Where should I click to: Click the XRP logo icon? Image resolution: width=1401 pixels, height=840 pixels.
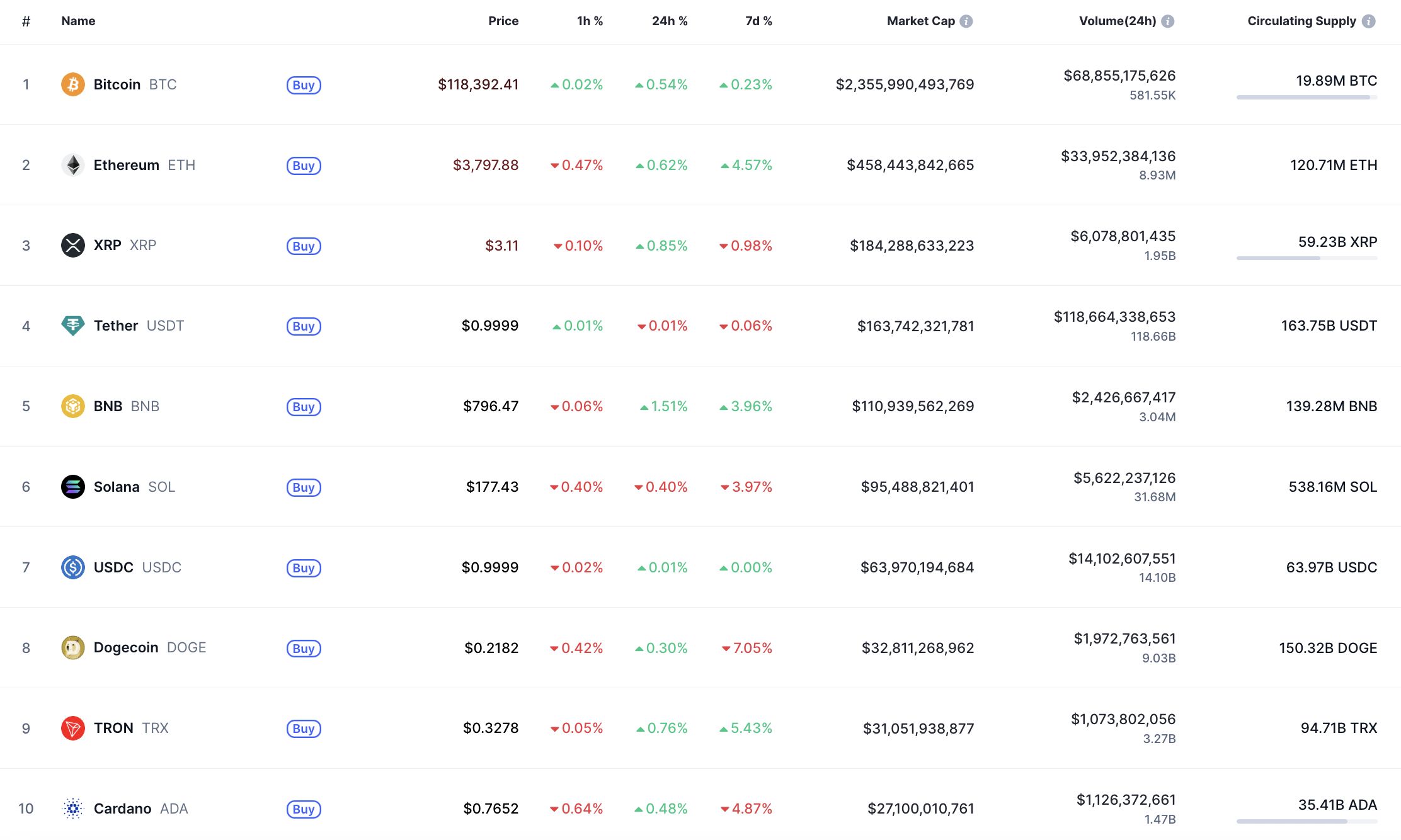pos(73,245)
